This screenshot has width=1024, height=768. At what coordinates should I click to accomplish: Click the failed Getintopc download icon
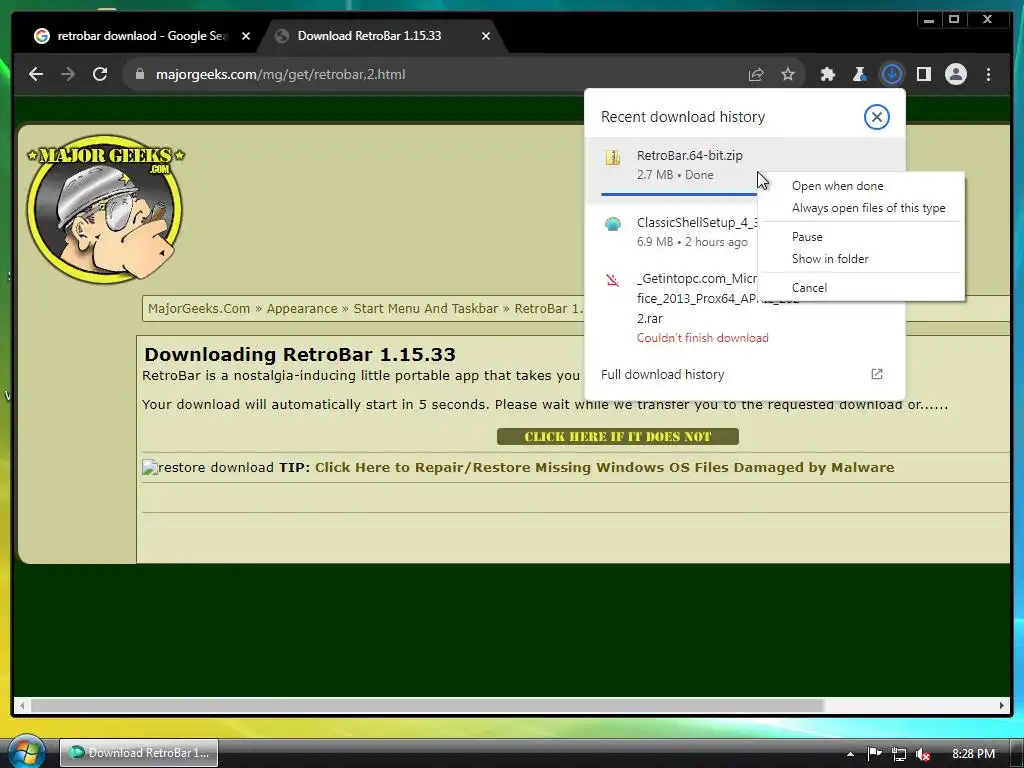point(613,280)
